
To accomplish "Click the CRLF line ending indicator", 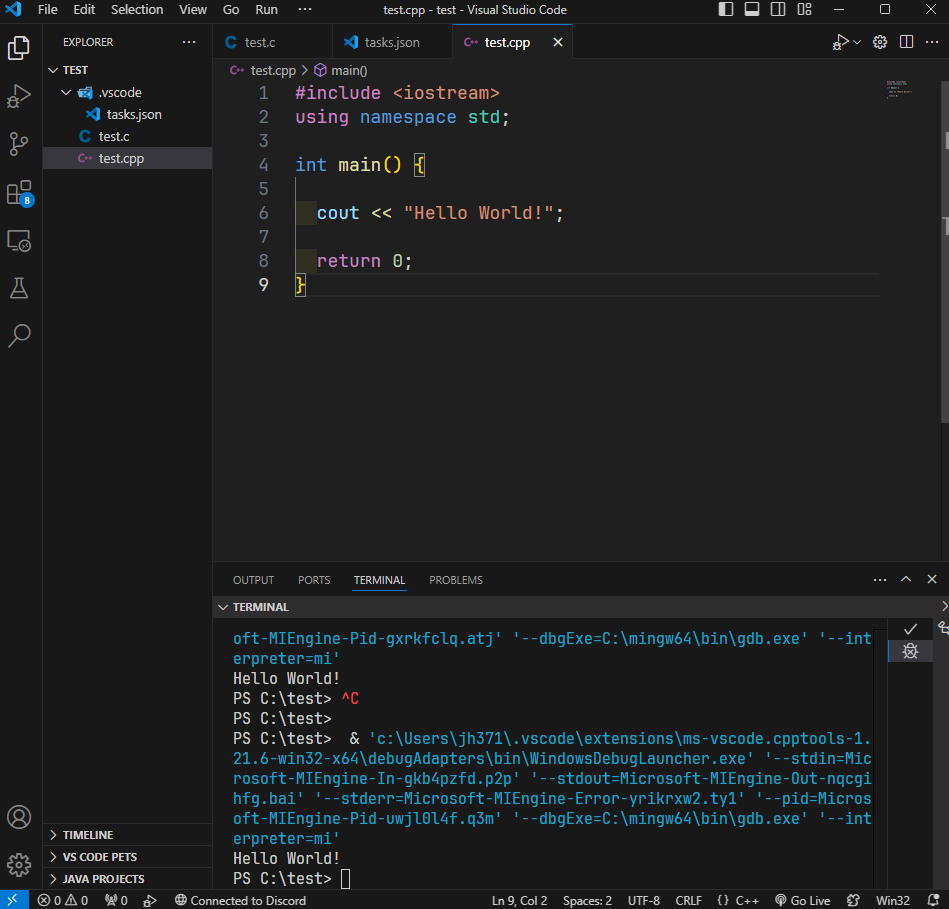I will pyautogui.click(x=688, y=900).
